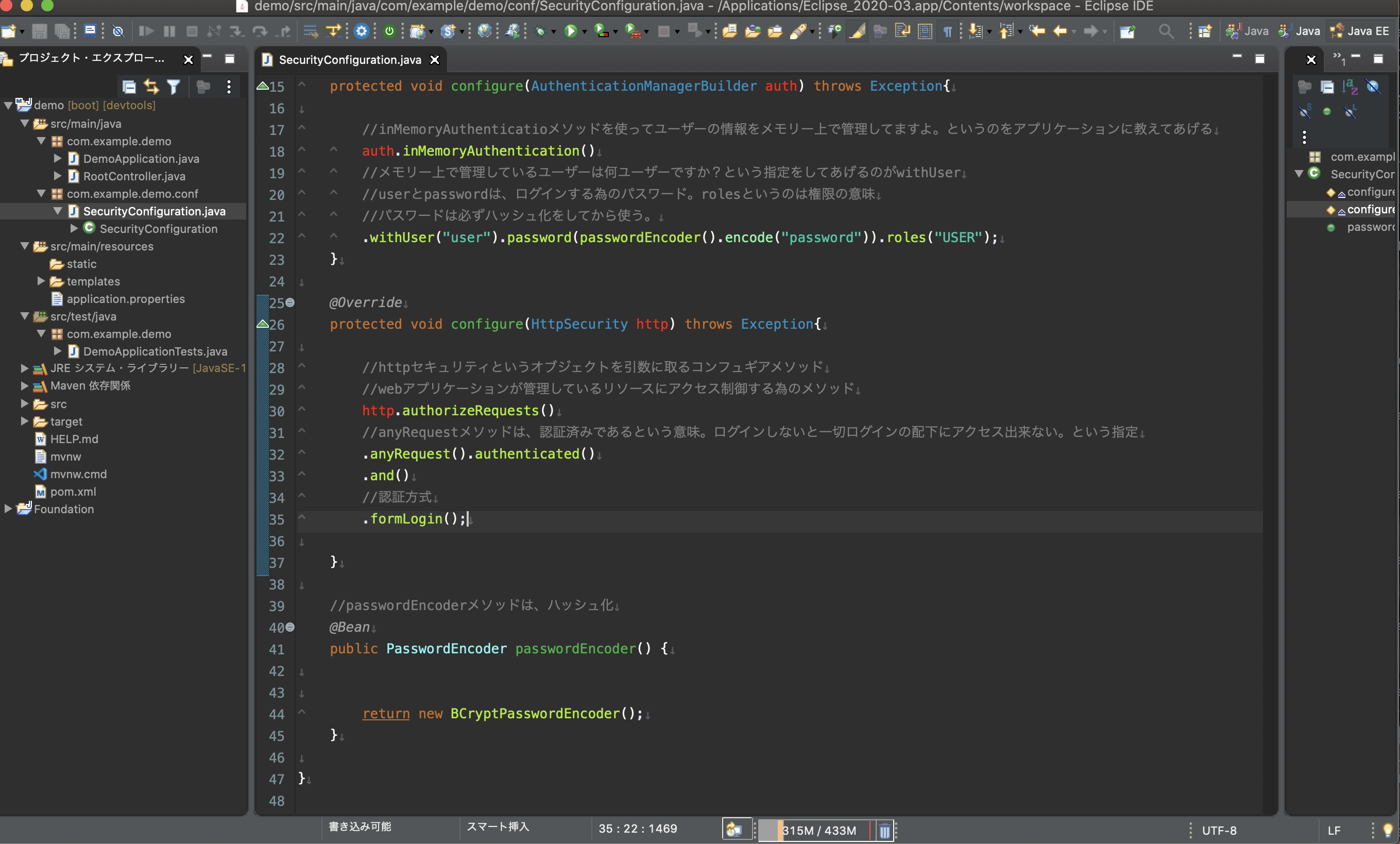Click the Save disk icon
The width and height of the screenshot is (1400, 844).
pyautogui.click(x=39, y=31)
